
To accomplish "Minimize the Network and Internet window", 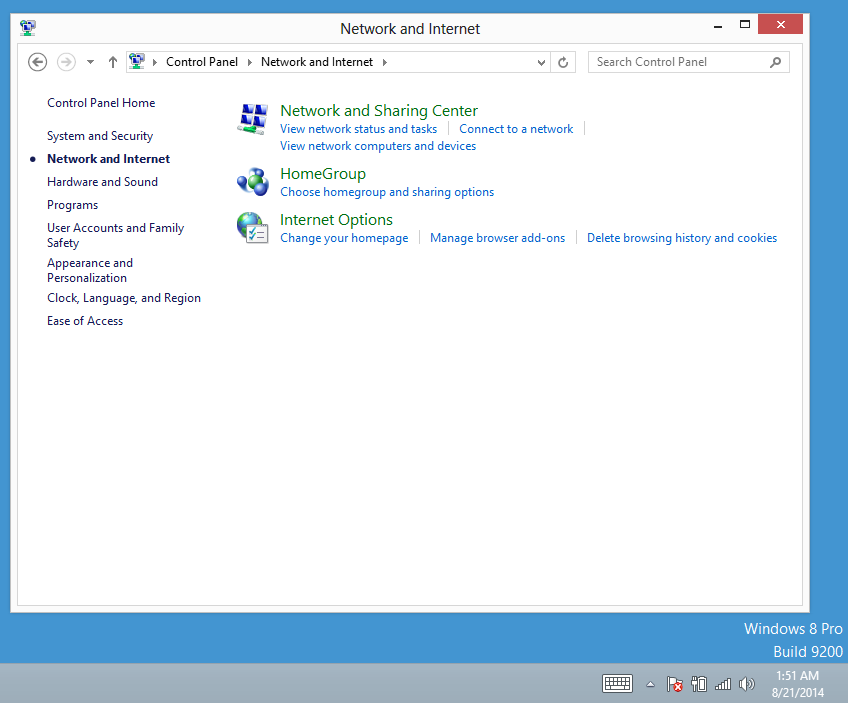I will pos(718,25).
